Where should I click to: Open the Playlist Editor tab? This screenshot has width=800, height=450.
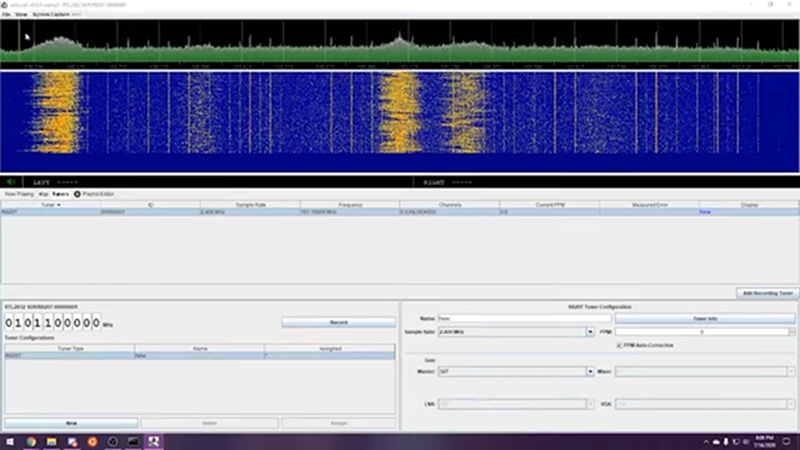[x=96, y=193]
